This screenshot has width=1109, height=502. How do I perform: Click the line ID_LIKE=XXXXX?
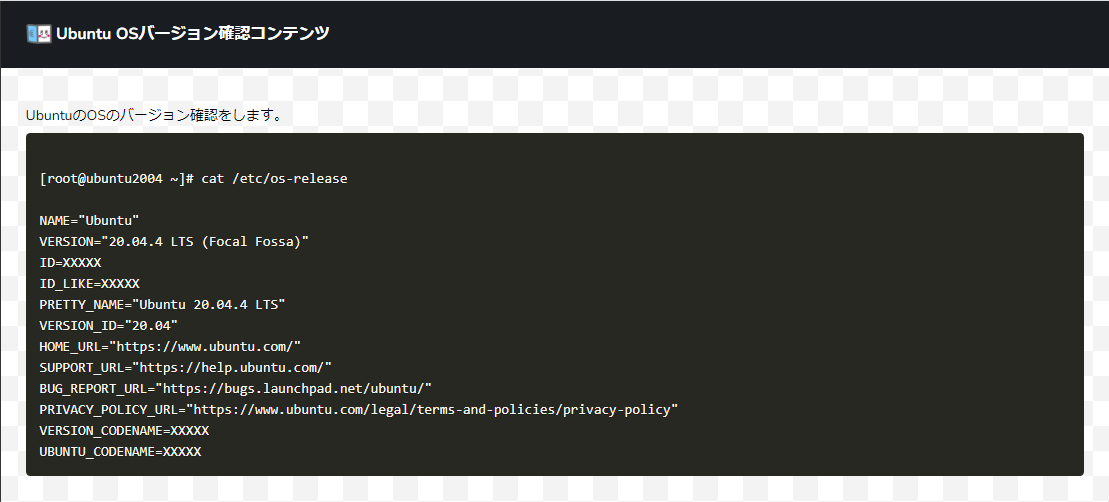[90, 284]
